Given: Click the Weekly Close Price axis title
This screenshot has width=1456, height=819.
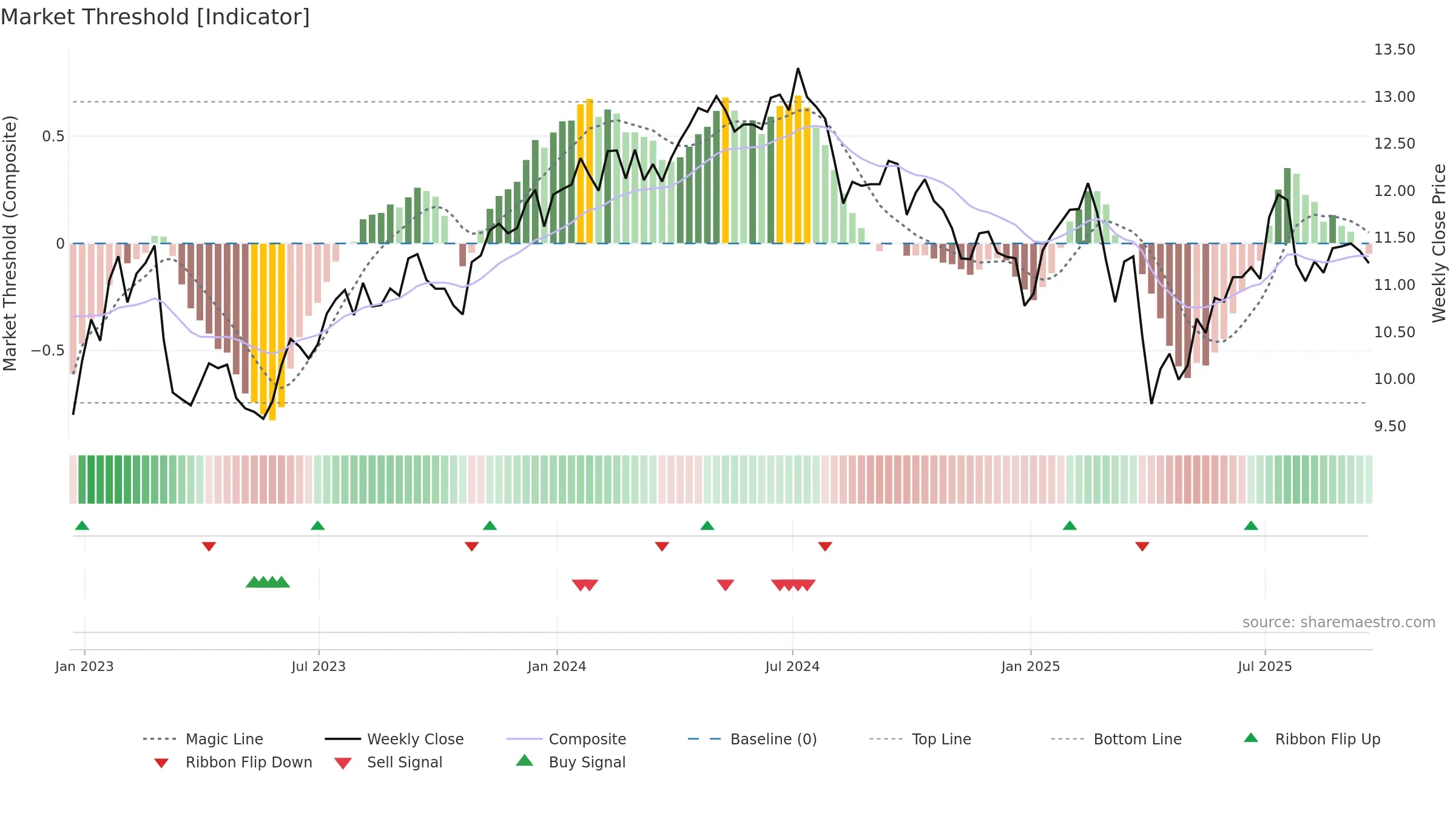Looking at the screenshot, I should coord(1439,243).
